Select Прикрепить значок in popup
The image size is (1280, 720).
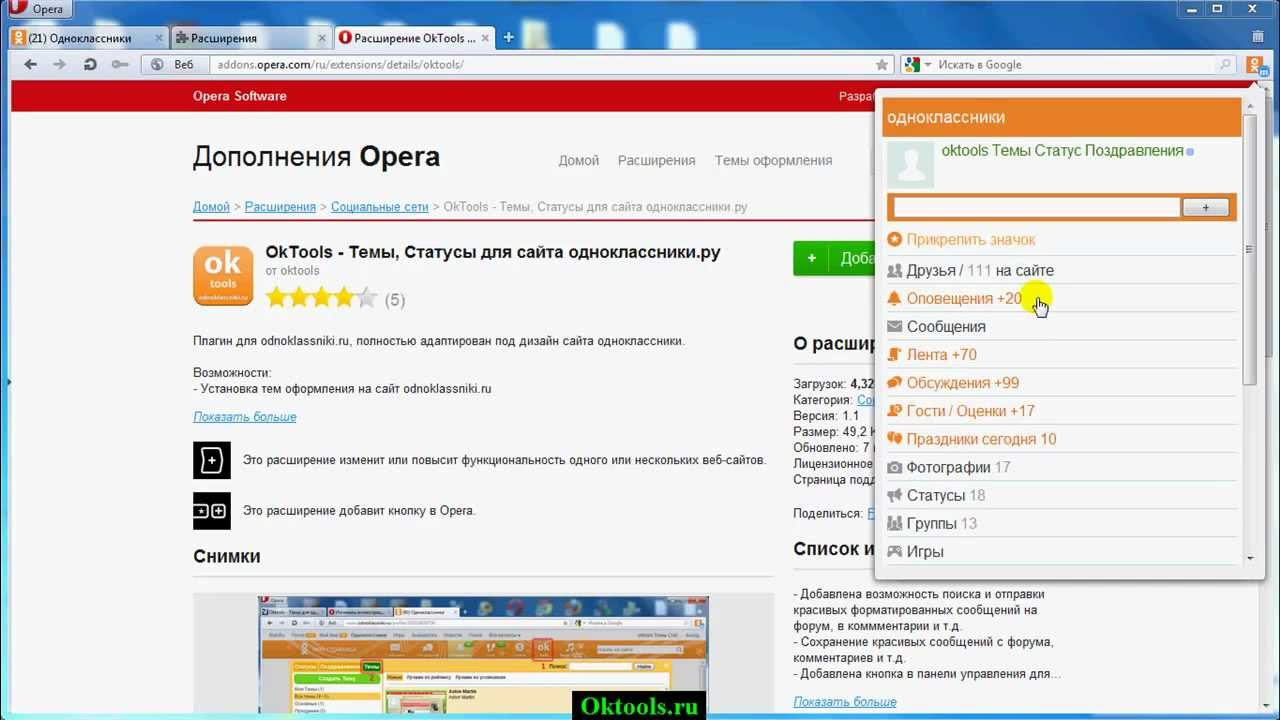click(970, 240)
